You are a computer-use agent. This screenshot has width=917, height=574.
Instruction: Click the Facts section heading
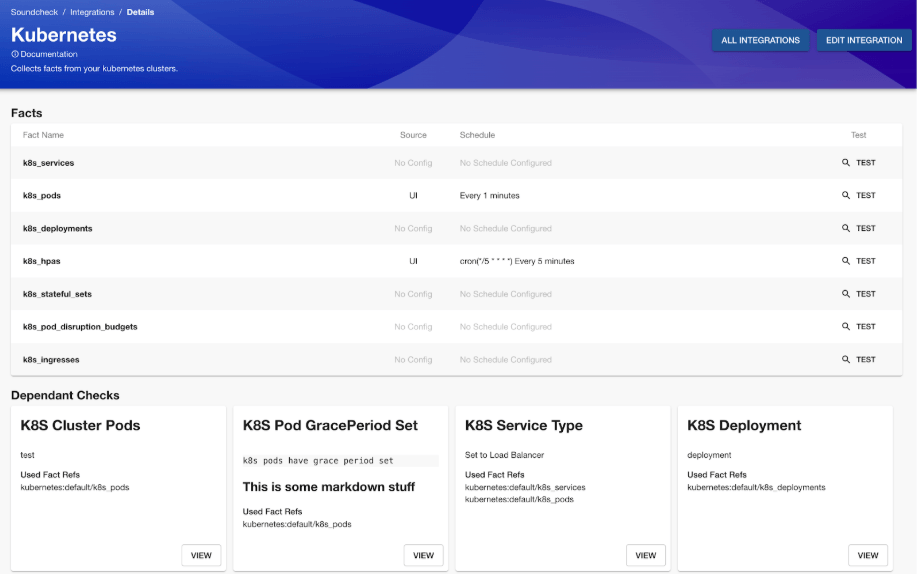26,113
